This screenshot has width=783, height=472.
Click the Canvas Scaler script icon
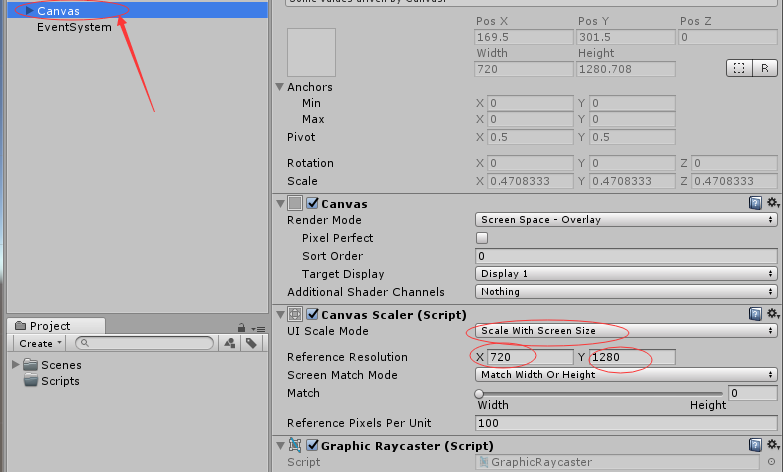[x=295, y=314]
